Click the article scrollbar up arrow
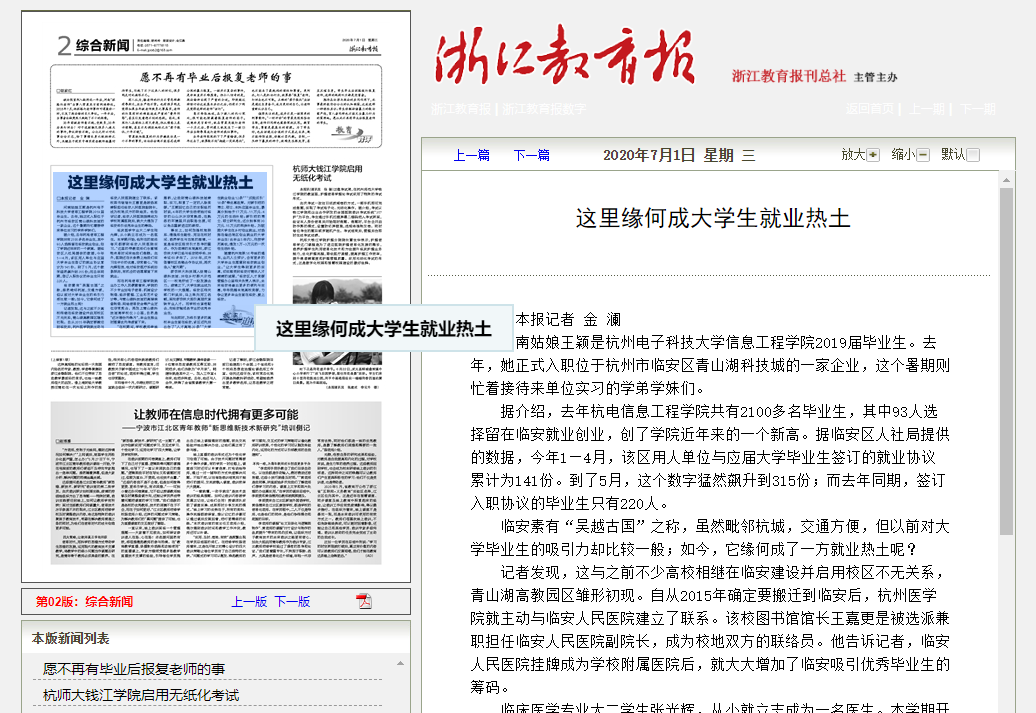The height and width of the screenshot is (713, 1036). click(1006, 180)
